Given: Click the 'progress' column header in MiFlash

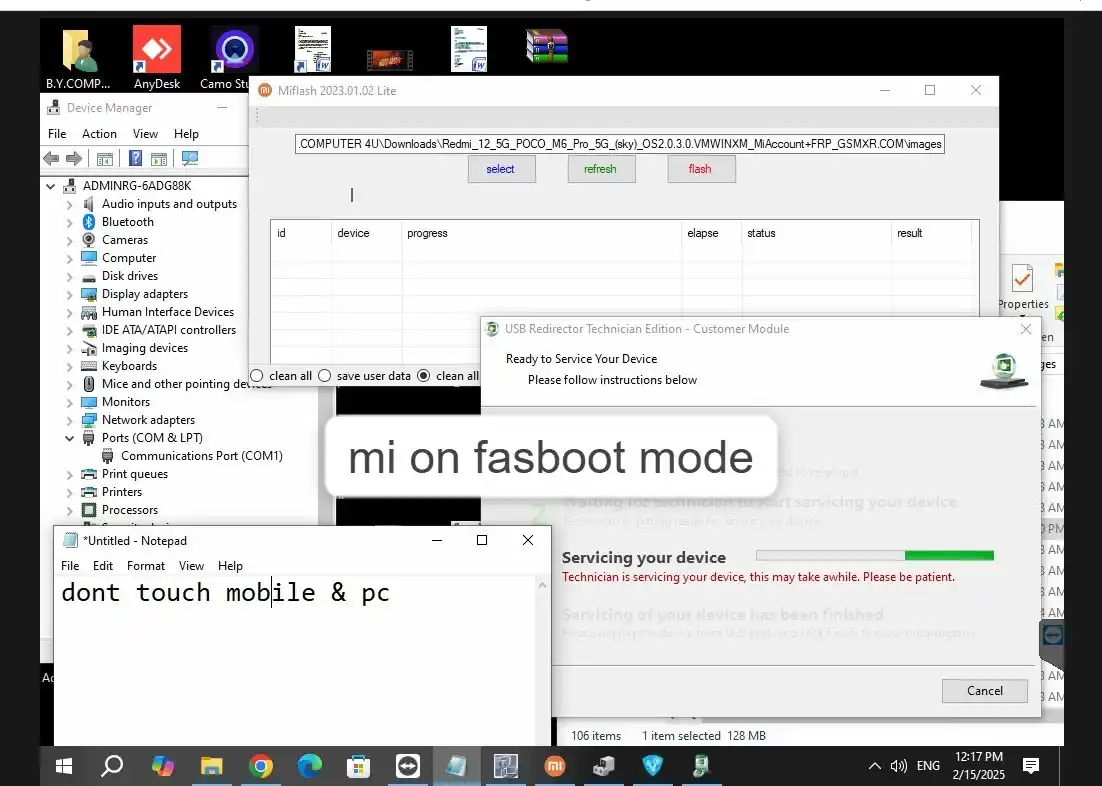Looking at the screenshot, I should (x=541, y=233).
